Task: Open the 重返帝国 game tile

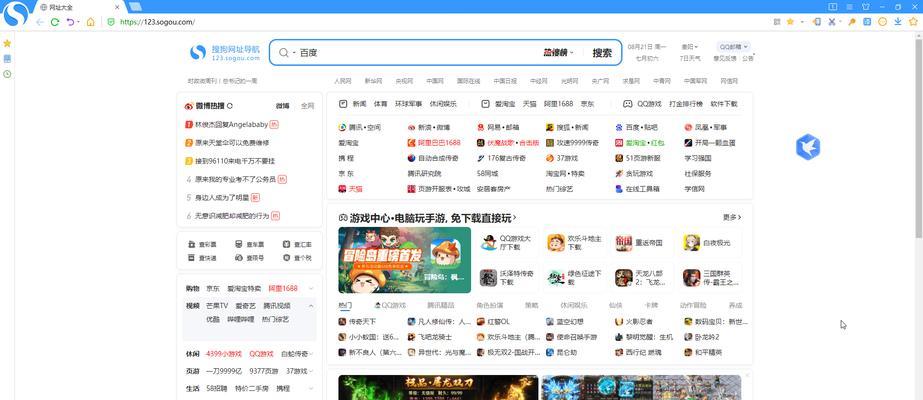Action: point(640,242)
